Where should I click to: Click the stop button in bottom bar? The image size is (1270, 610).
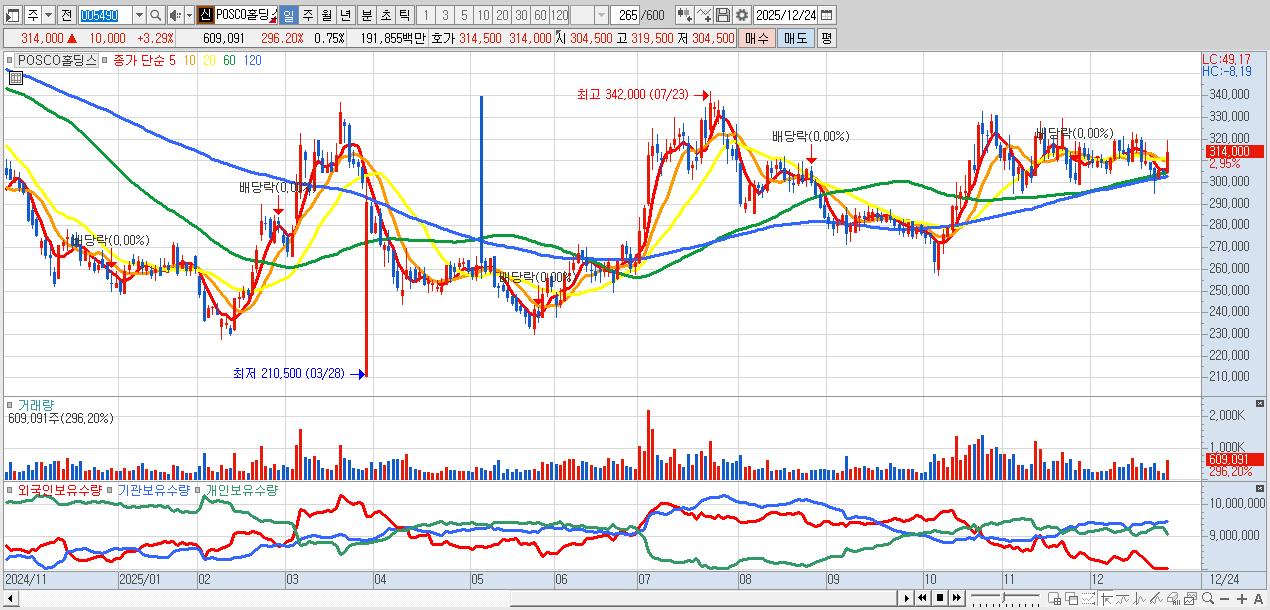point(940,598)
